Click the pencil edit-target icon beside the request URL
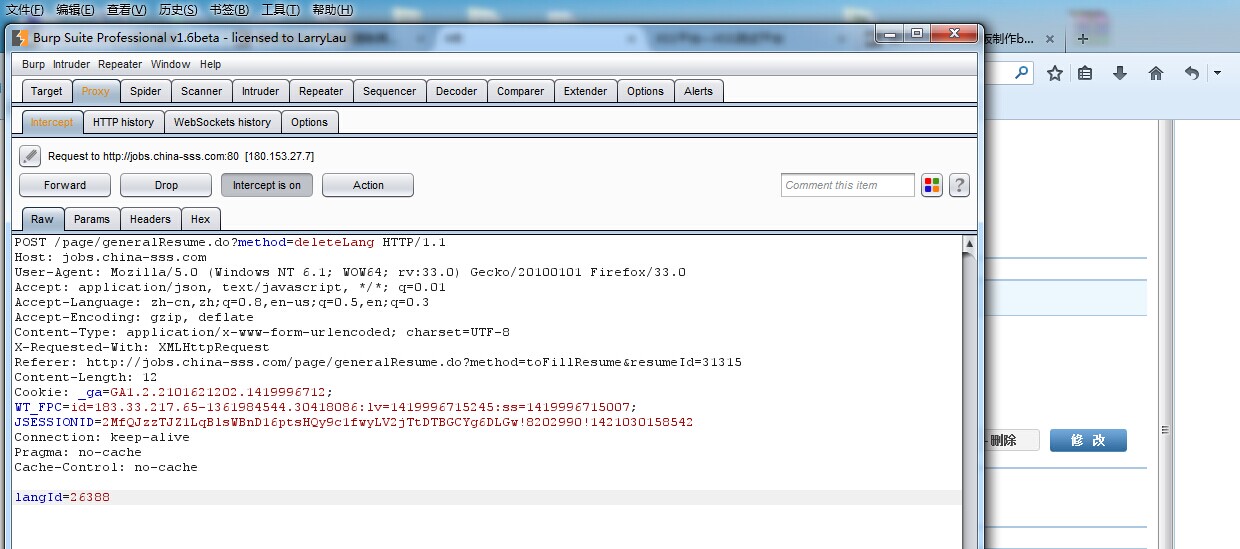Screen dimensions: 1240x549 (30, 156)
